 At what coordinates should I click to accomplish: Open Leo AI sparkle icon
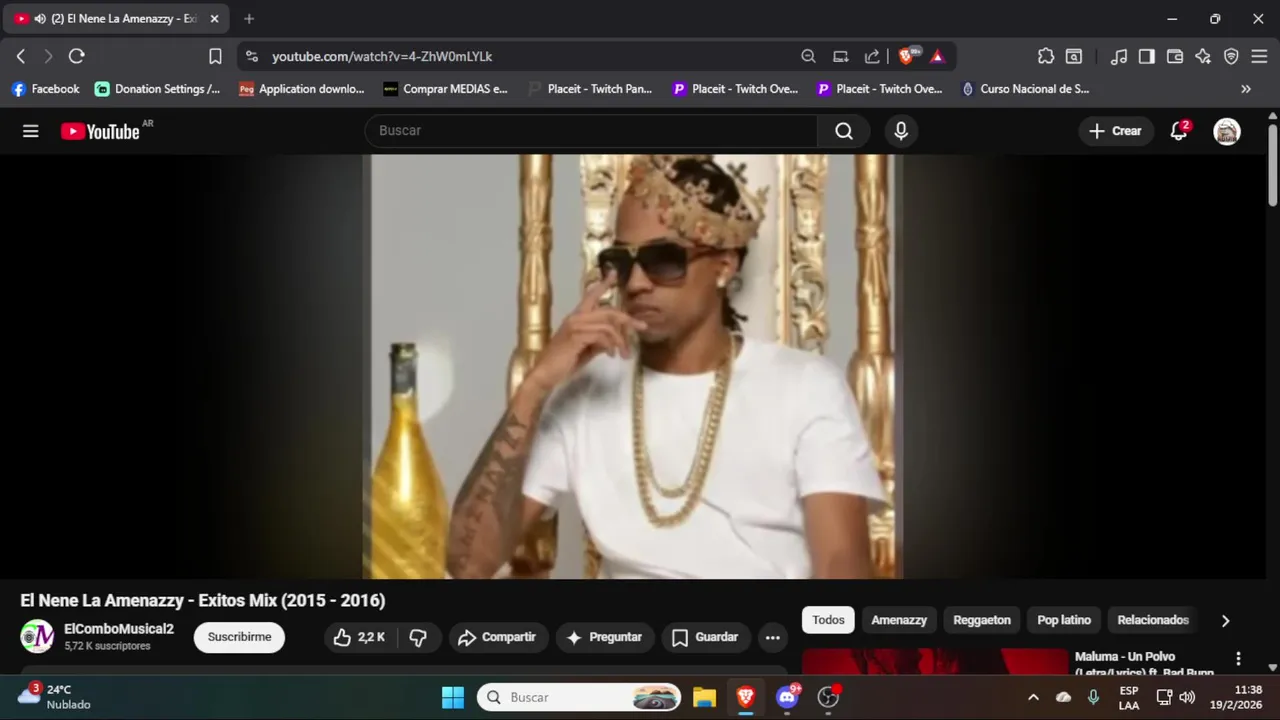tap(1203, 56)
